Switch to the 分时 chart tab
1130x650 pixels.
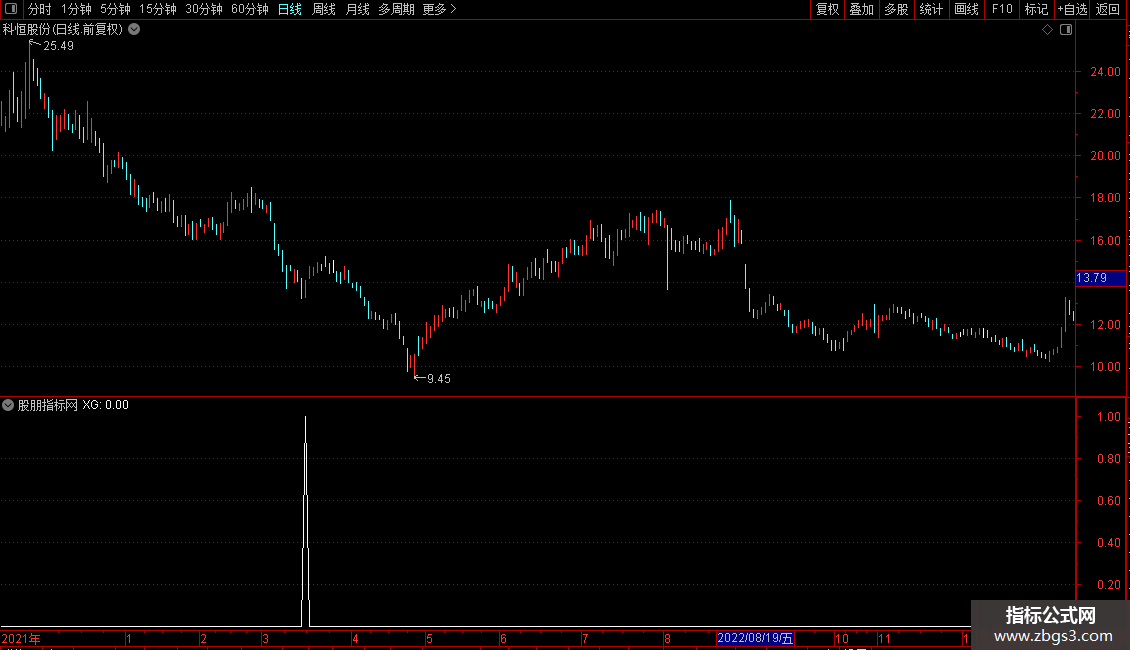39,9
